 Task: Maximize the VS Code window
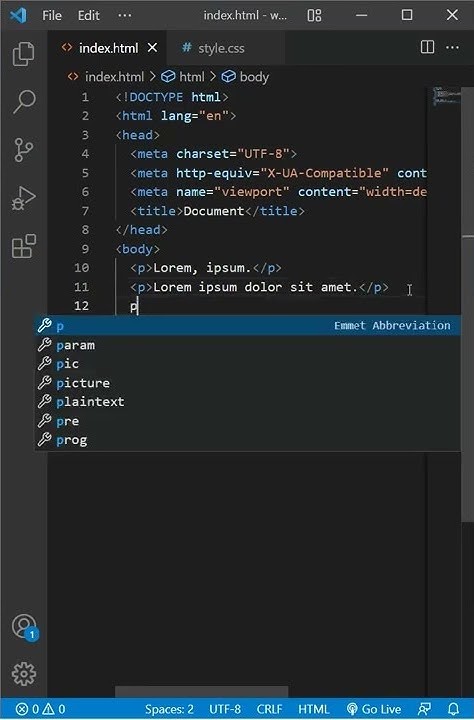[407, 15]
